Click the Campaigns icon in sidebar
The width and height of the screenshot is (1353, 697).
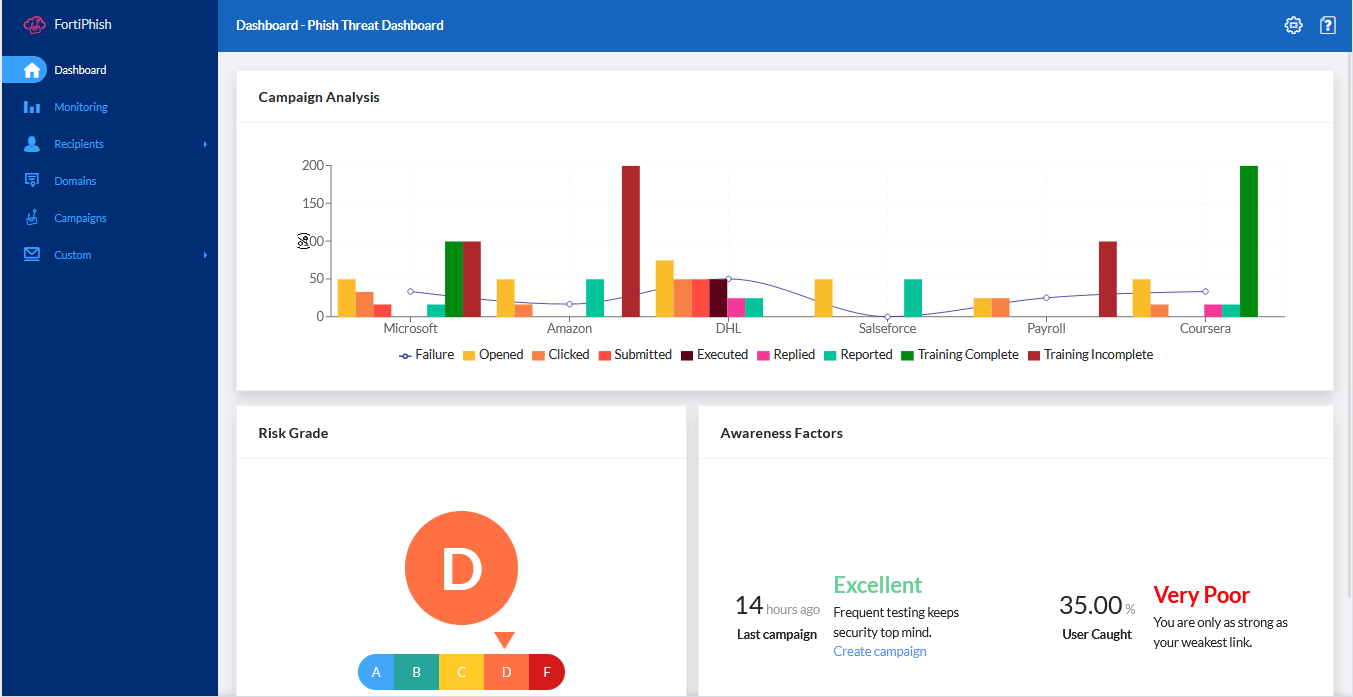coord(31,217)
